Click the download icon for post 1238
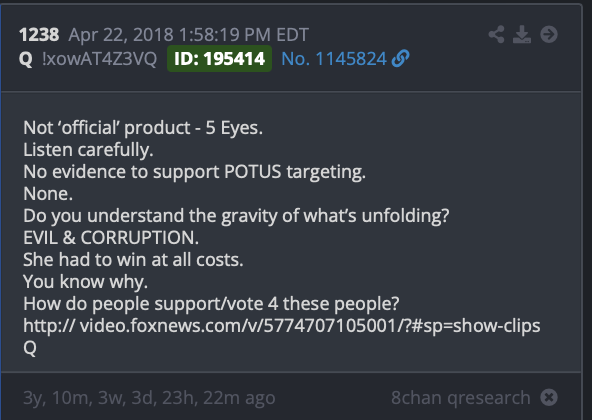Screen dimensions: 592x420 pos(522,34)
